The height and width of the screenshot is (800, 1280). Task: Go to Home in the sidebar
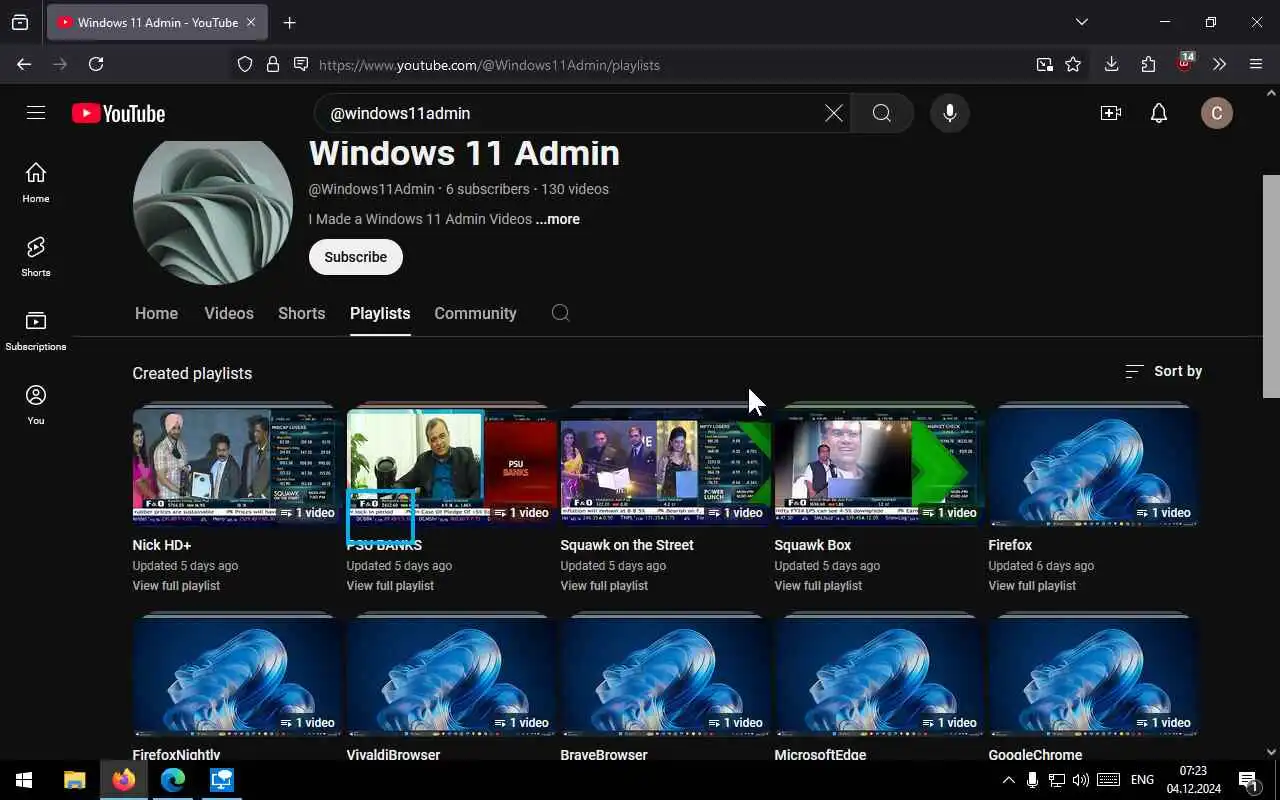tap(36, 183)
